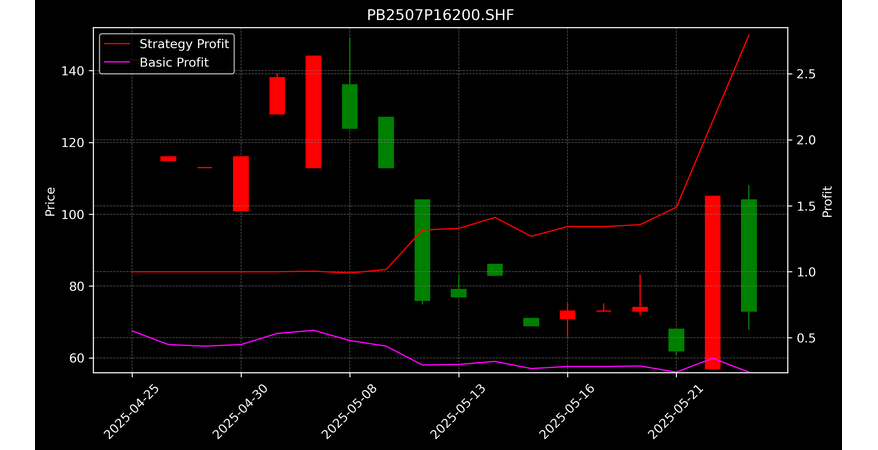Click the tallest red candlestick peaking near 144
This screenshot has width=878, height=450.
click(314, 112)
